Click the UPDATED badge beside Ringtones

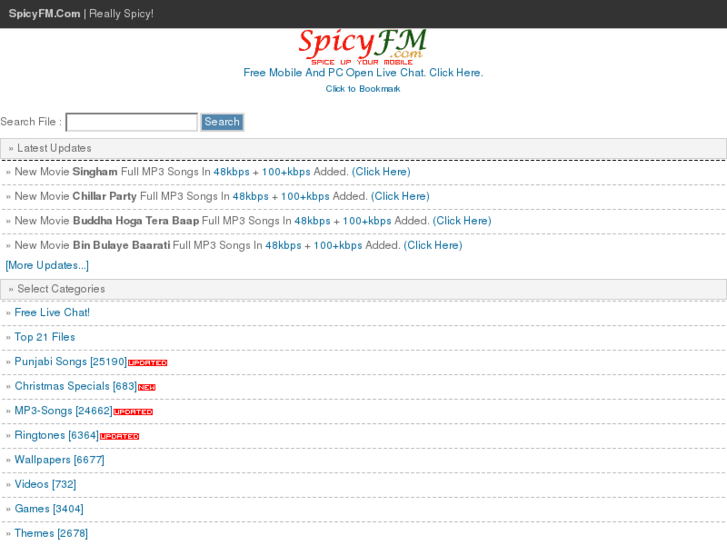click(x=119, y=436)
